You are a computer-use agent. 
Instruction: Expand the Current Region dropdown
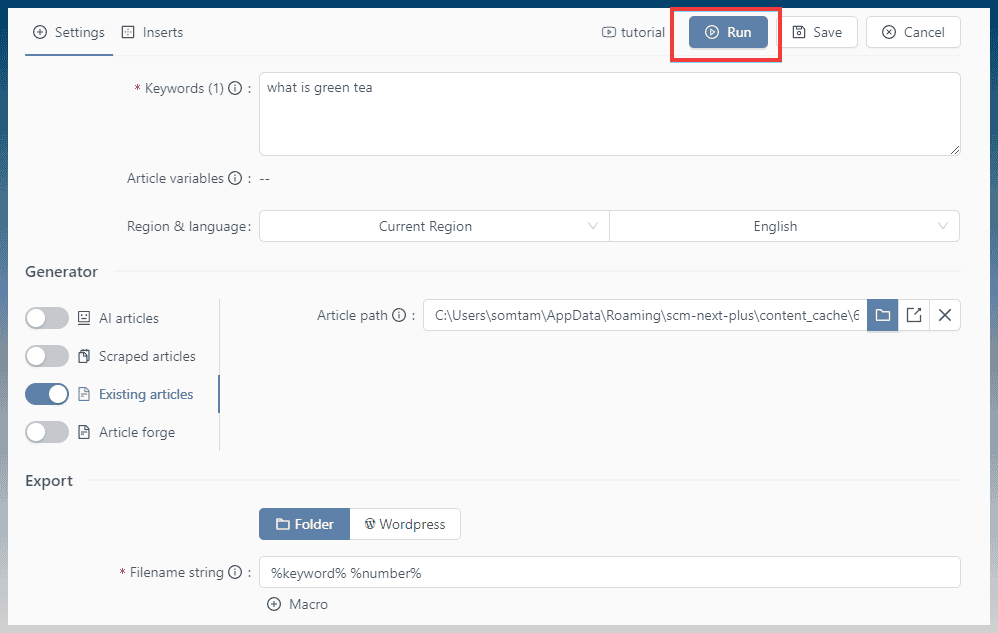pyautogui.click(x=434, y=226)
